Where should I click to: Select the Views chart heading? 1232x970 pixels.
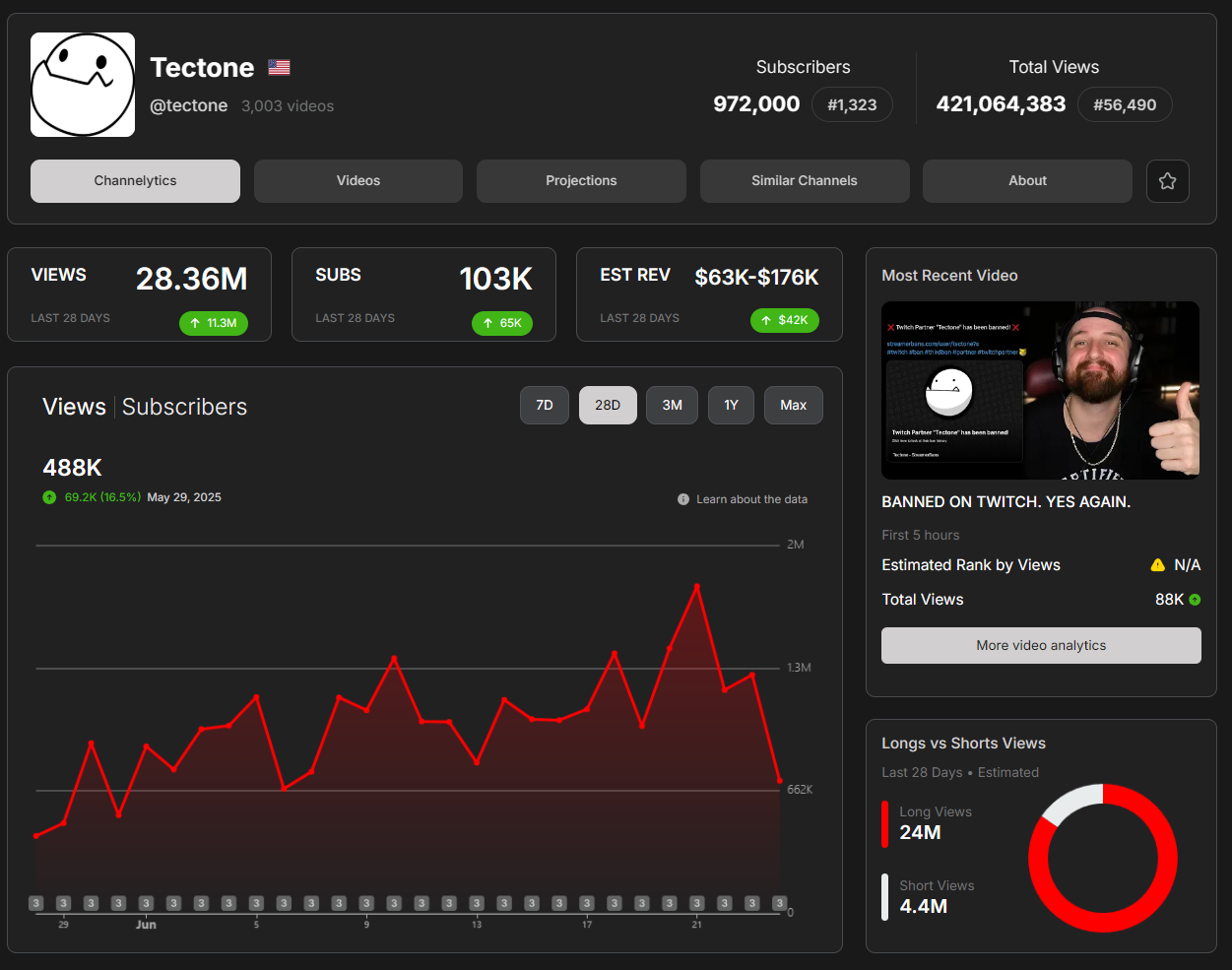tap(74, 407)
